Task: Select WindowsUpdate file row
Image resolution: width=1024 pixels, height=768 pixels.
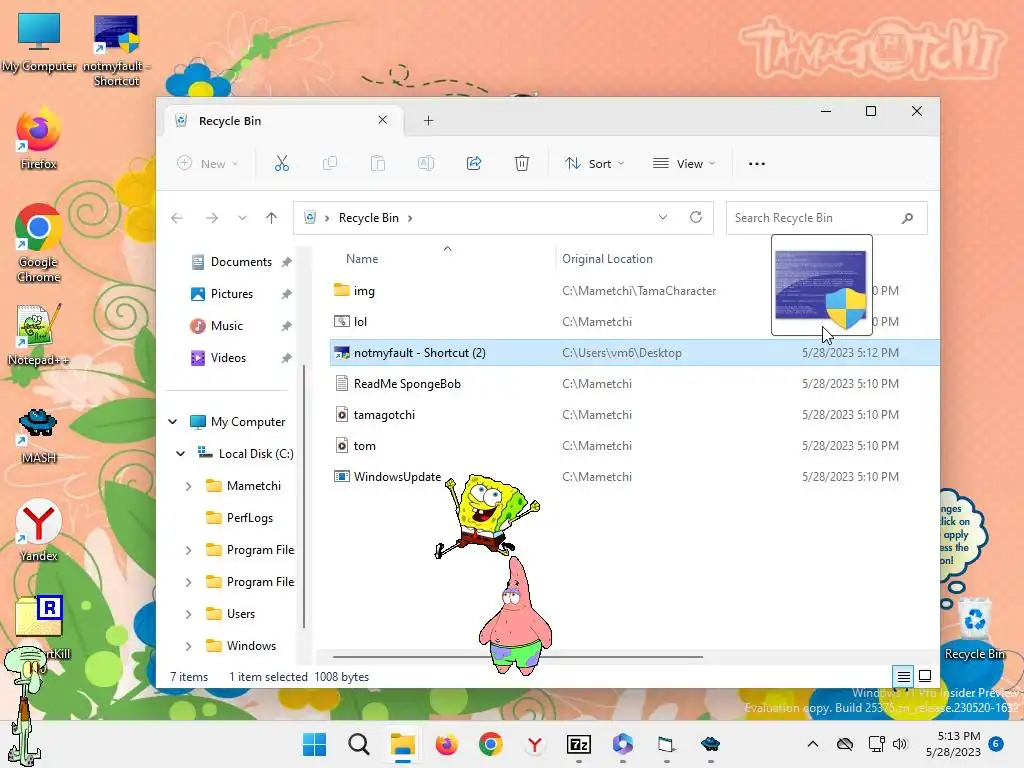Action: 633,477
